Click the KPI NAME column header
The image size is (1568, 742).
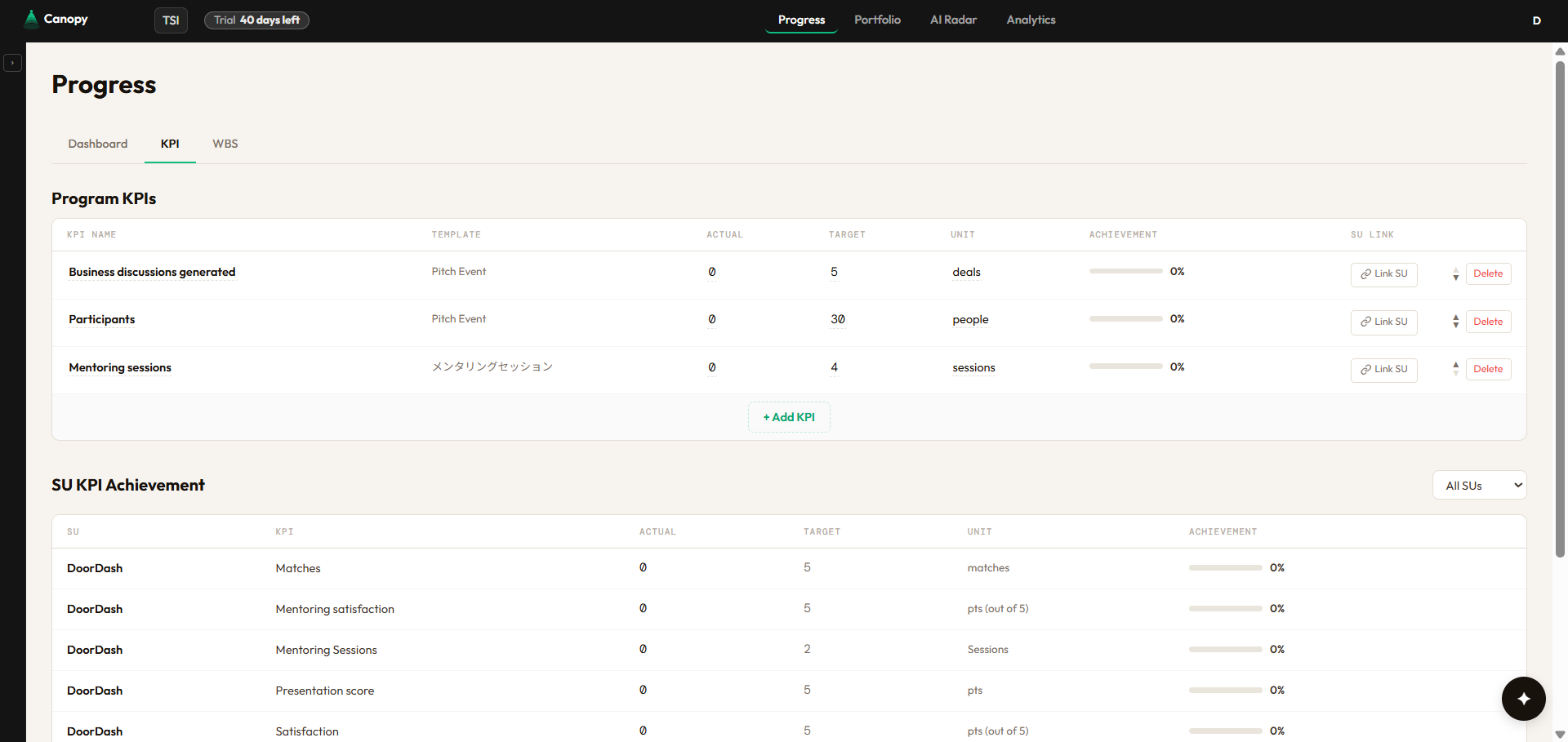point(91,235)
